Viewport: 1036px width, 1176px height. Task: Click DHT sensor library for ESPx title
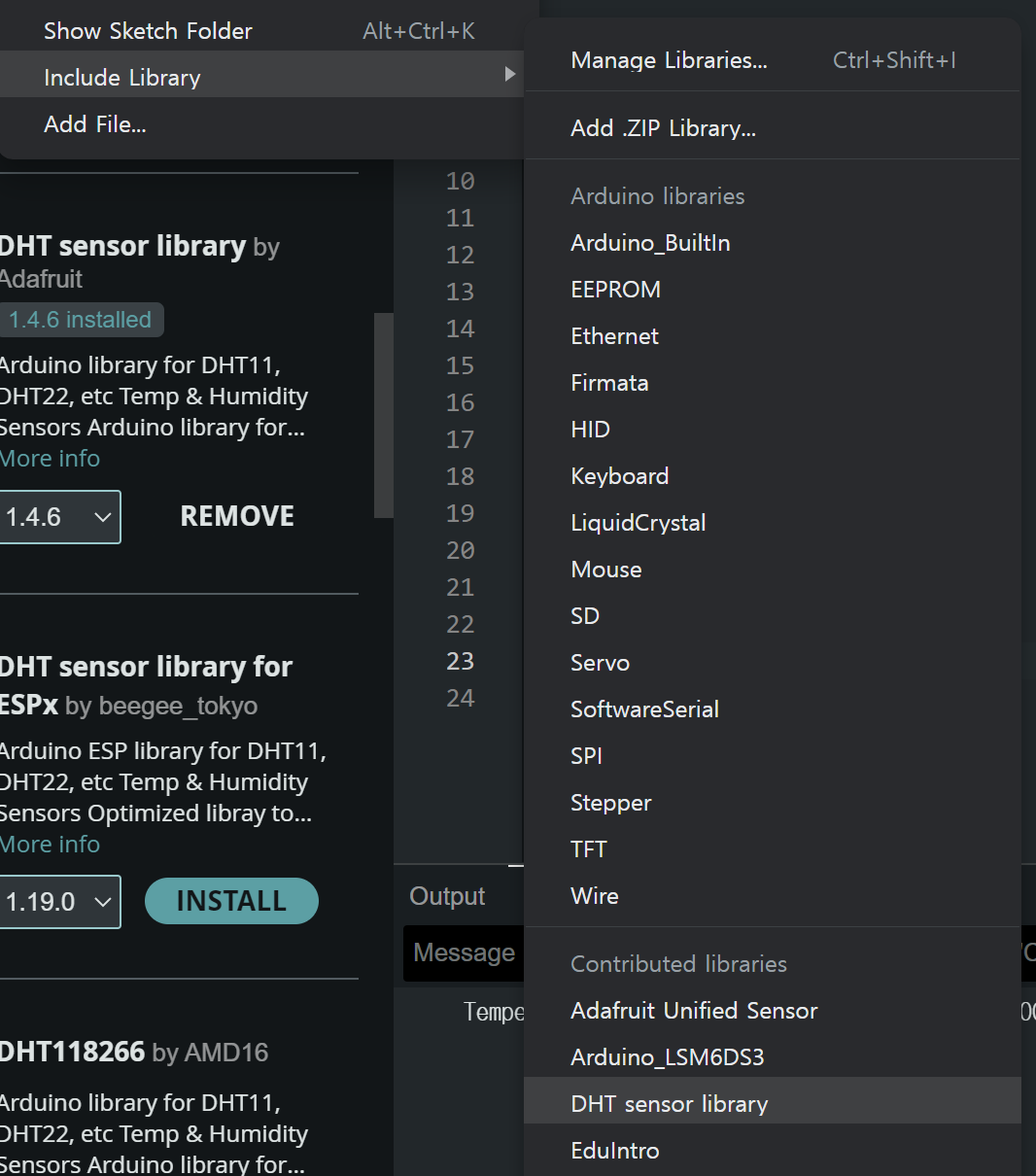[x=146, y=685]
